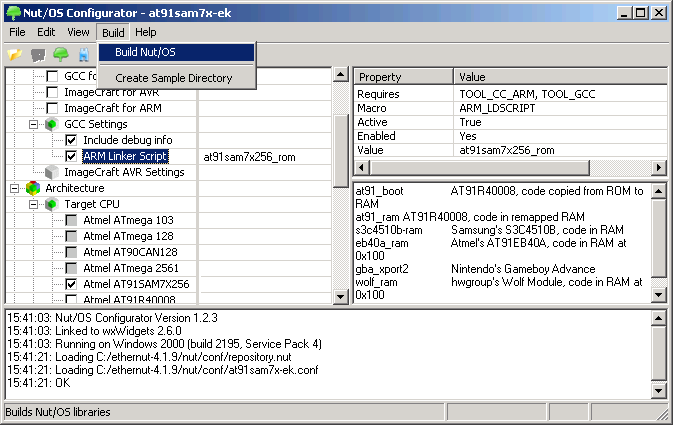Select the Atmel AT90CAN128 tree item
Image resolution: width=673 pixels, height=425 pixels.
tap(130, 252)
